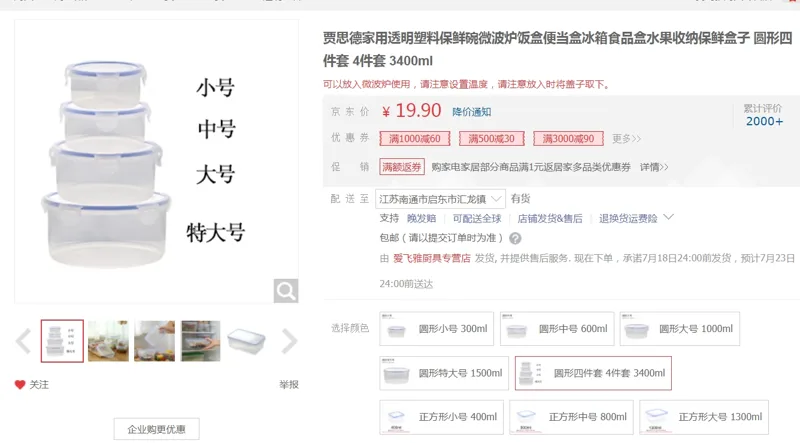
Task: Open the 2000+ reviews count
Action: pos(764,121)
